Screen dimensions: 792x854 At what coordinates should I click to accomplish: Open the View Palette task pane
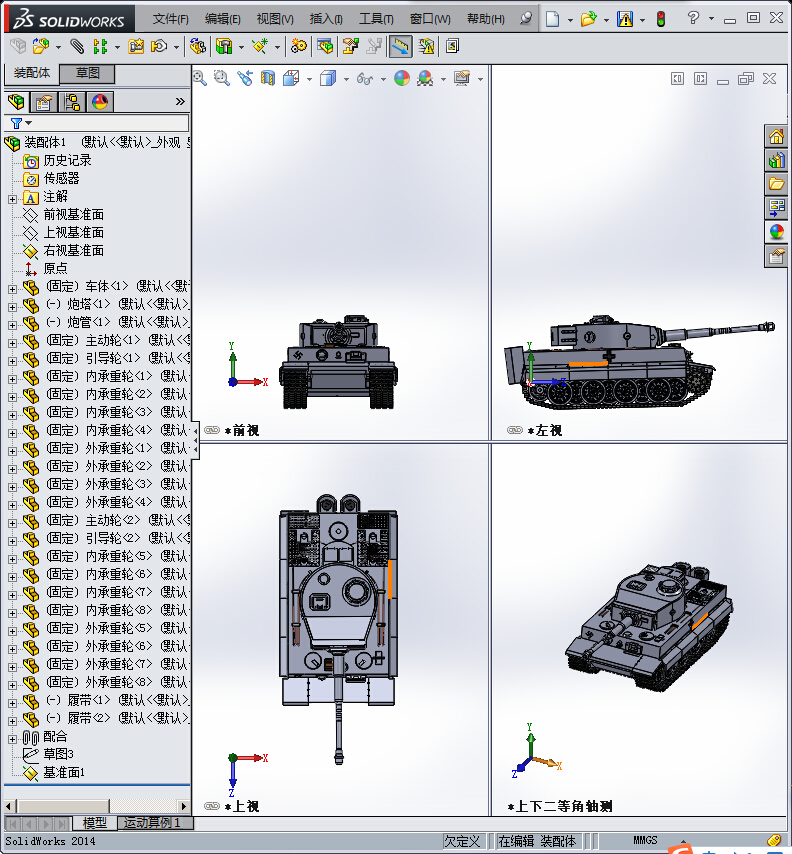(776, 208)
